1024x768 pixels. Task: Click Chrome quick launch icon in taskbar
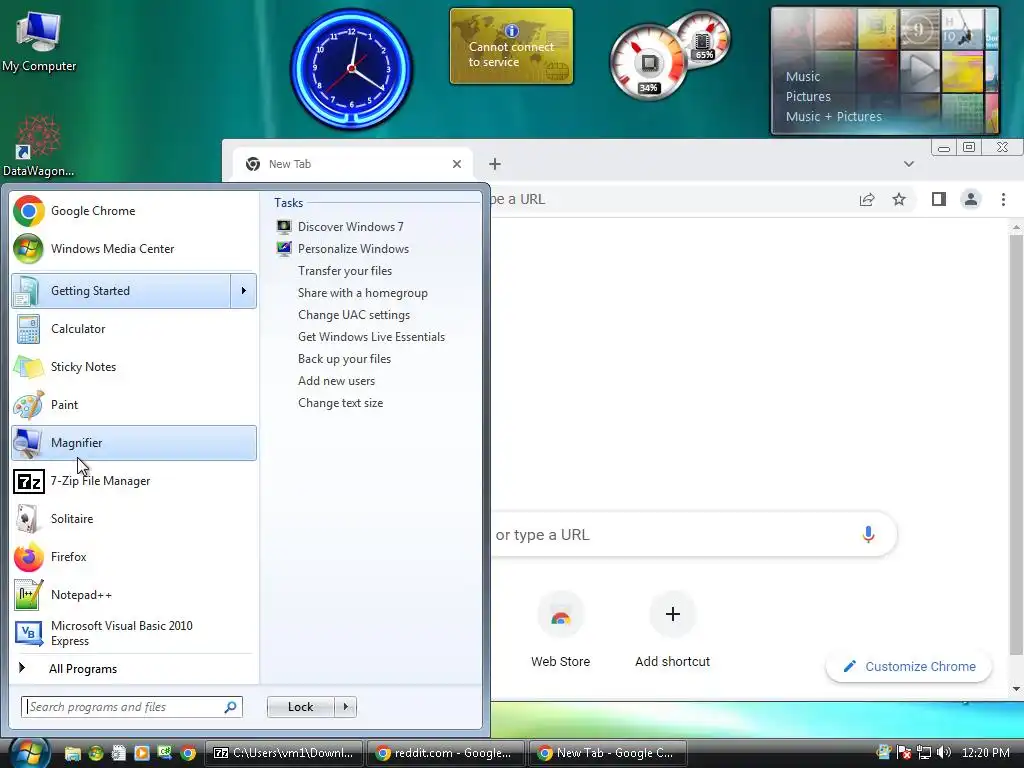(x=188, y=753)
